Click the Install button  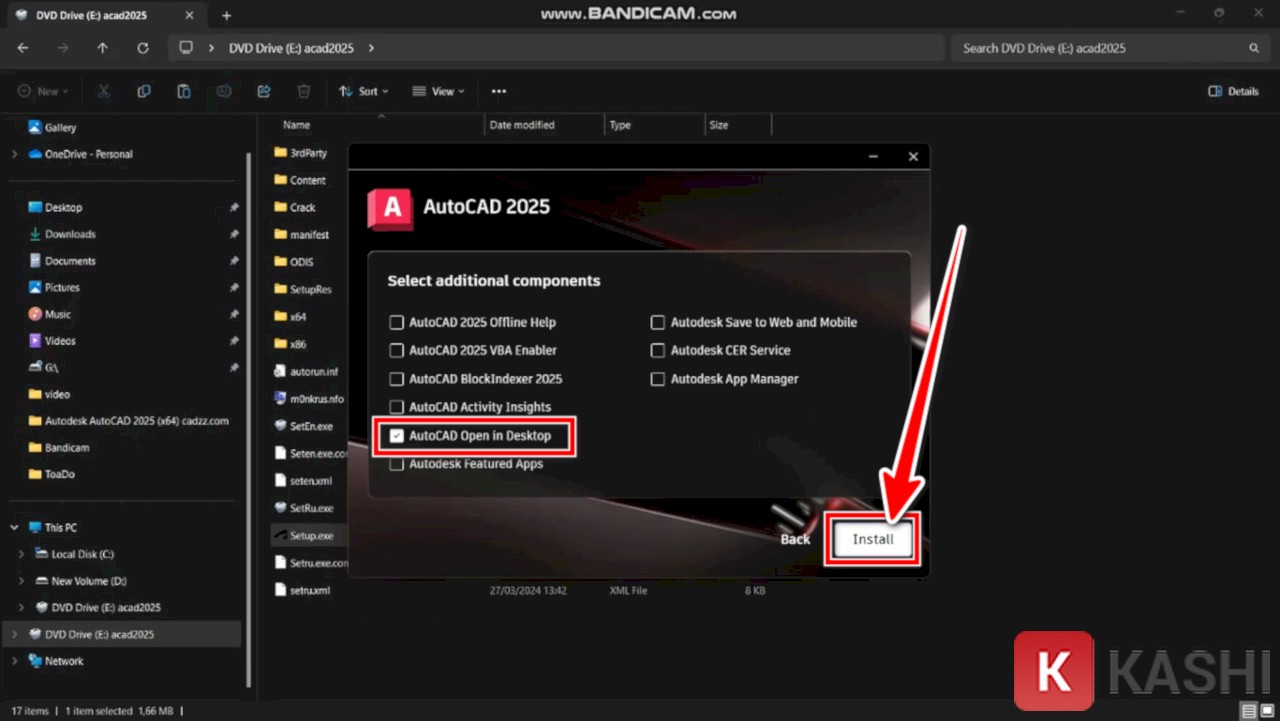[x=872, y=539]
